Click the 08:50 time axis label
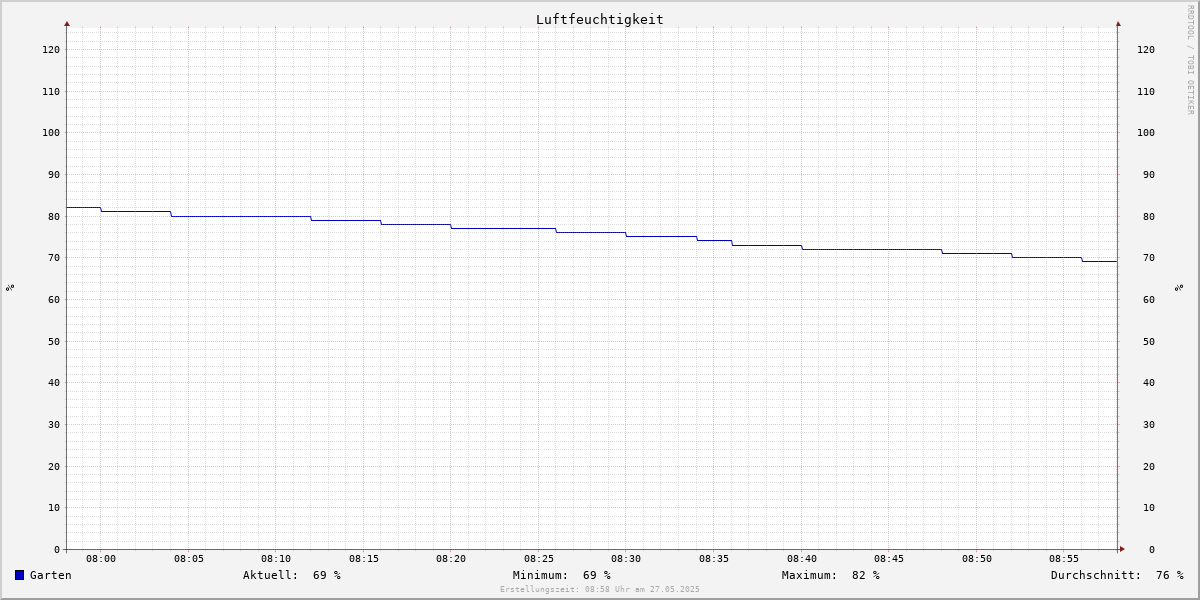 click(977, 558)
